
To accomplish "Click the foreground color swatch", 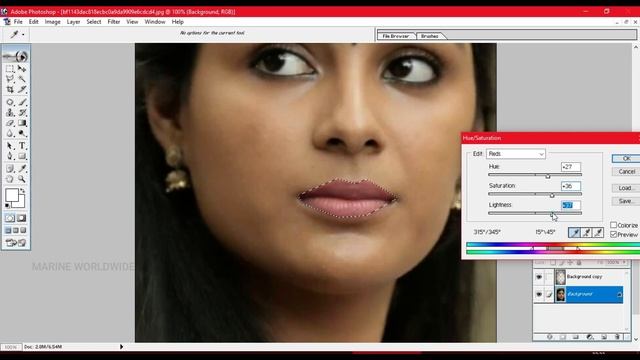I will tap(12, 195).
